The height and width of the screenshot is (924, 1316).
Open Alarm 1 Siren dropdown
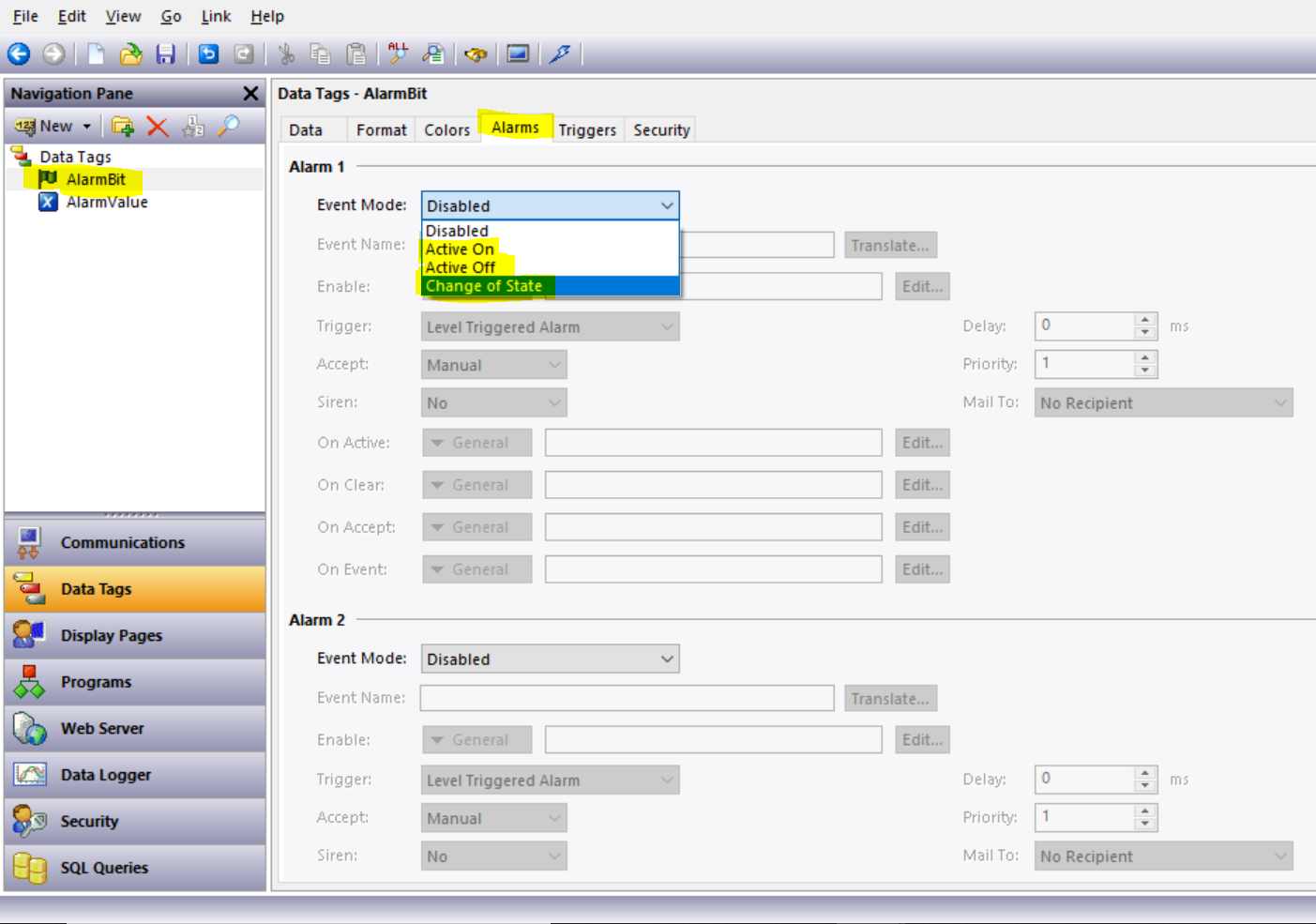click(493, 403)
